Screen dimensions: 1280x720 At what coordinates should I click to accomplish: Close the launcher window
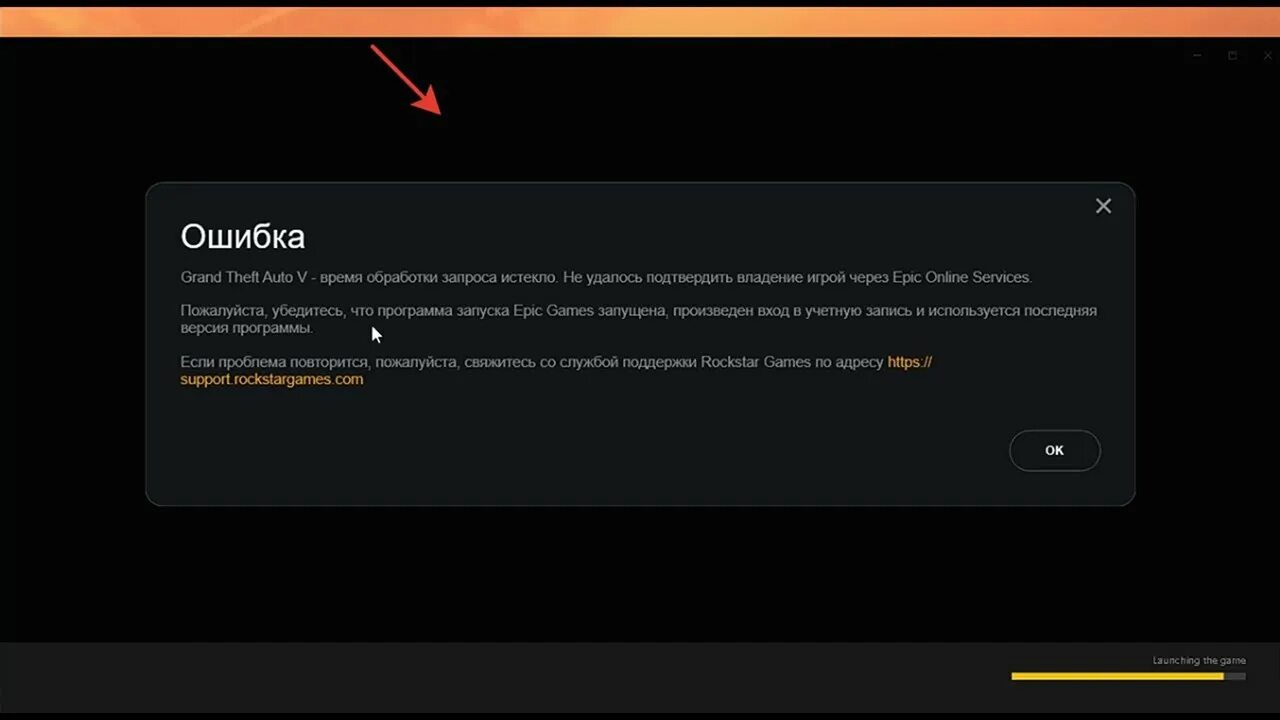(x=1267, y=56)
